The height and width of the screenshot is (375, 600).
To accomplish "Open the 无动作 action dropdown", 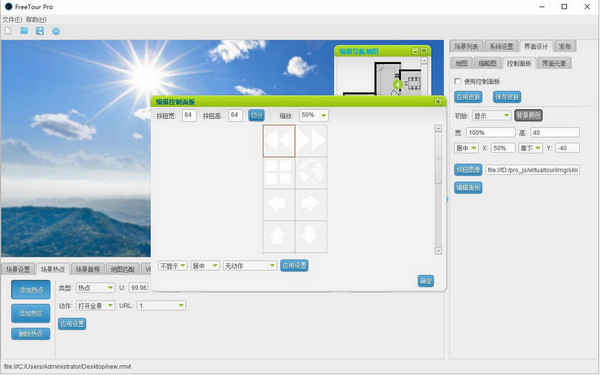I will pos(250,266).
